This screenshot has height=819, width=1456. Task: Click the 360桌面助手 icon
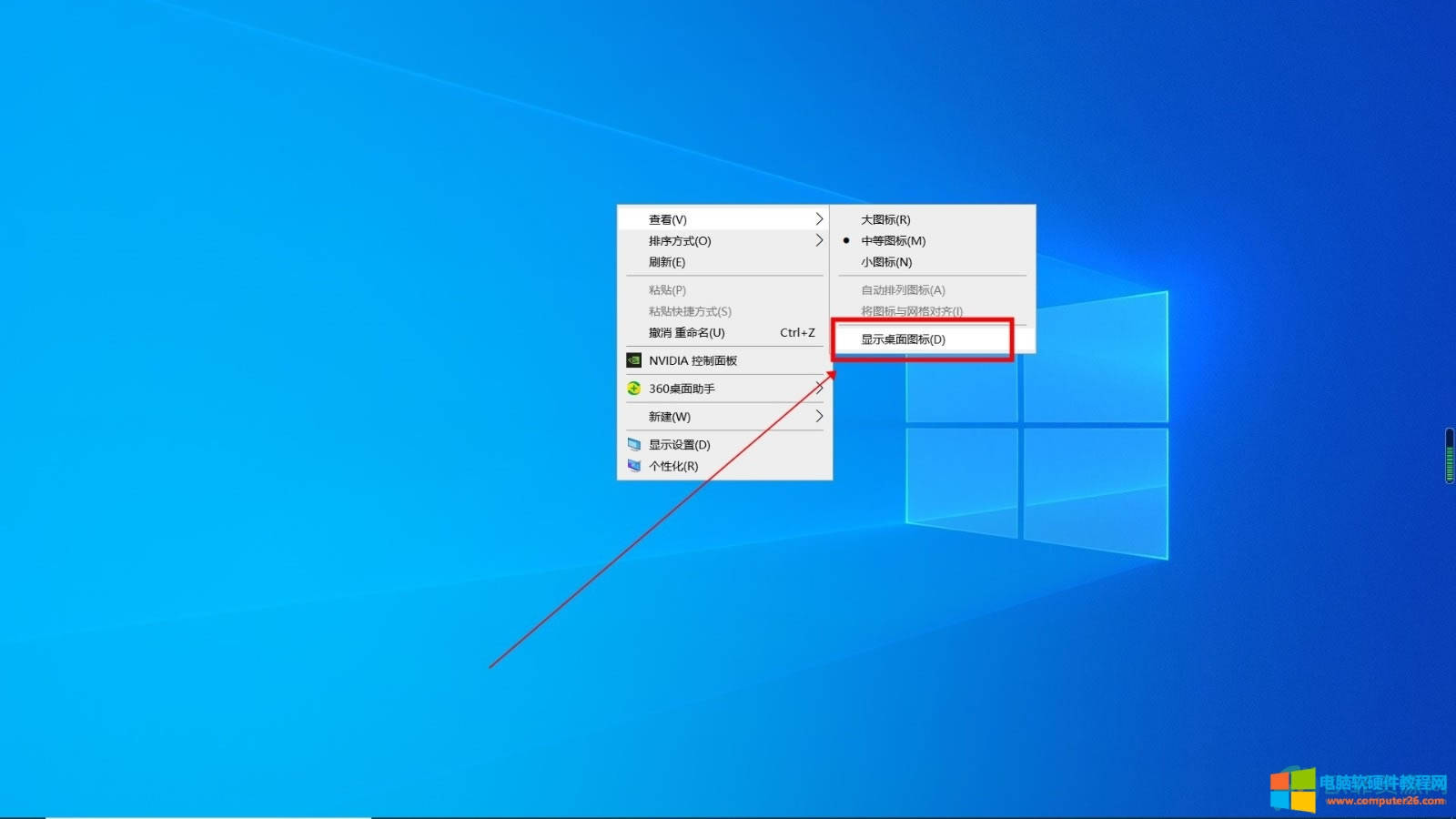634,389
